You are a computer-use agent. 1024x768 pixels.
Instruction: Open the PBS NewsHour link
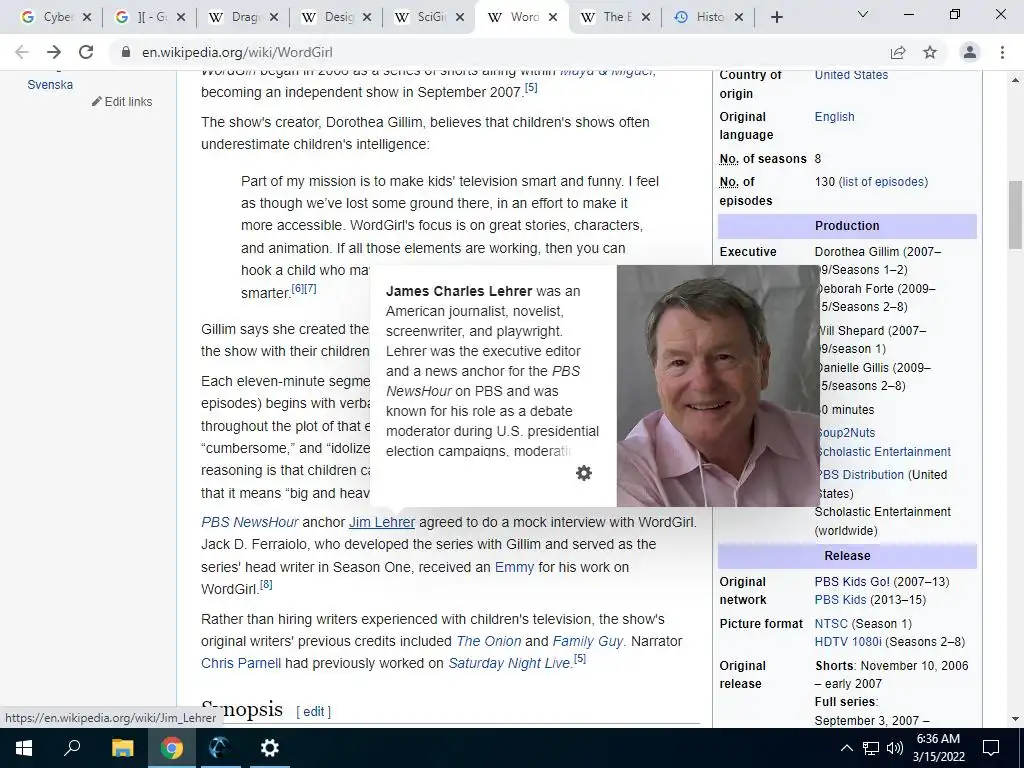(x=249, y=522)
